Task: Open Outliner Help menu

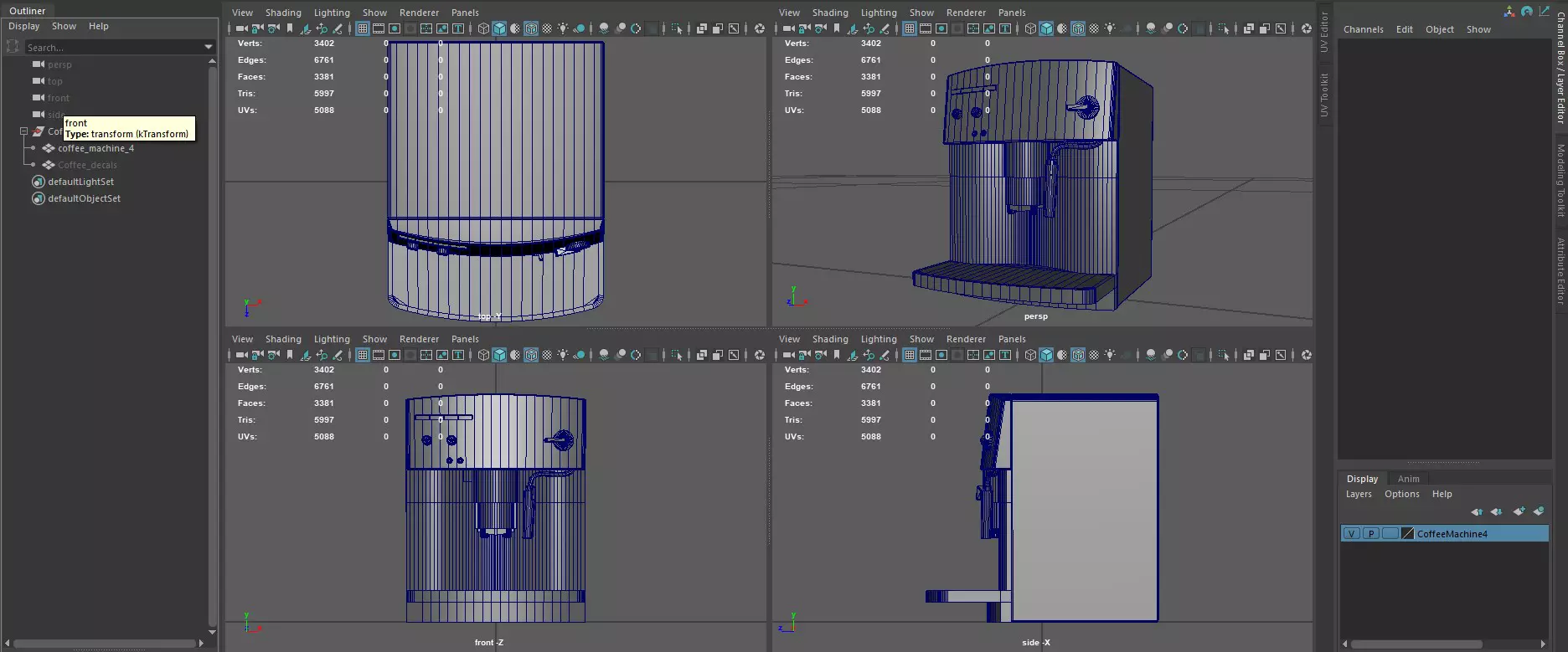Action: pos(99,26)
